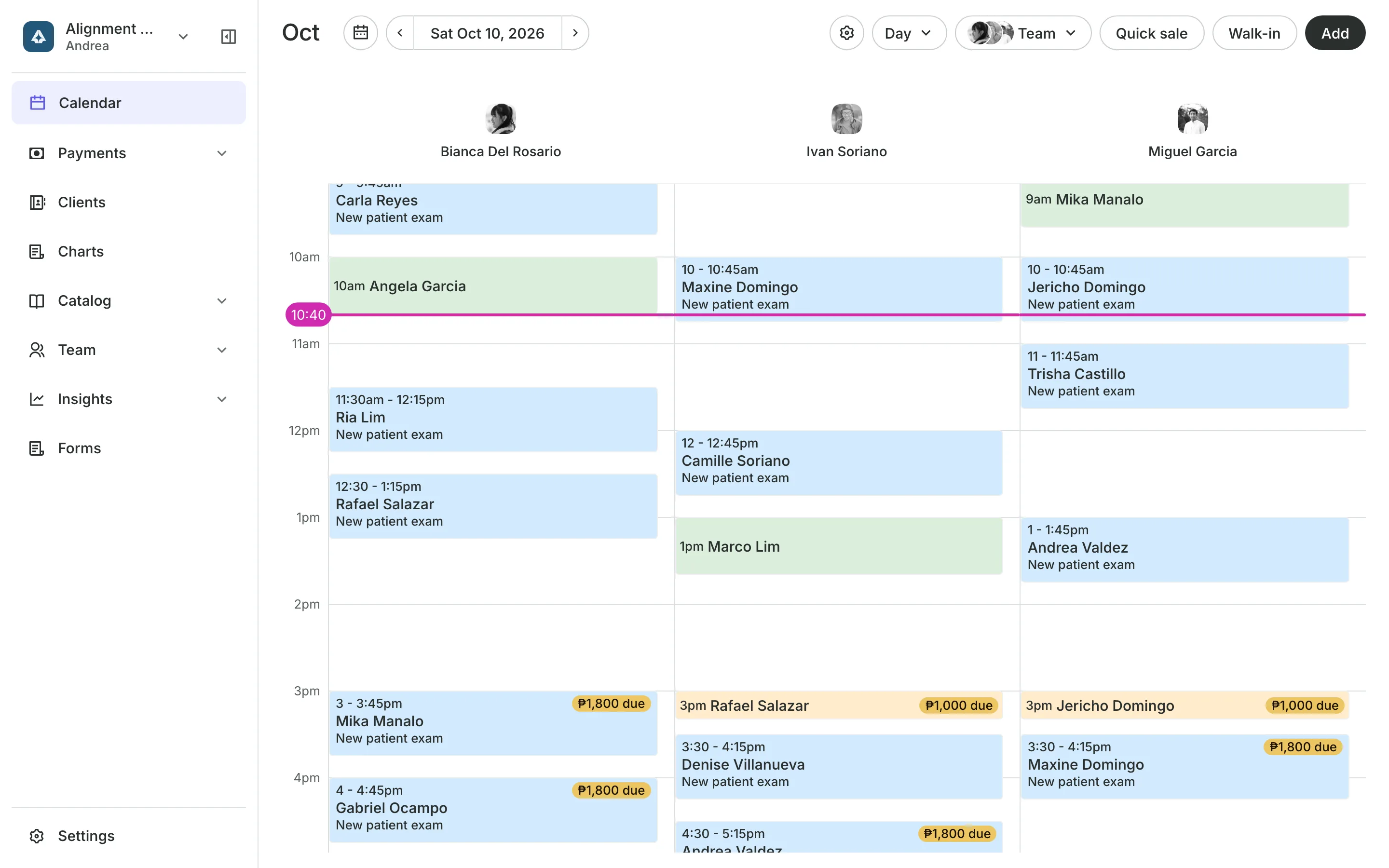The image size is (1389, 868).
Task: Click the Charts sidebar icon
Action: 37,251
